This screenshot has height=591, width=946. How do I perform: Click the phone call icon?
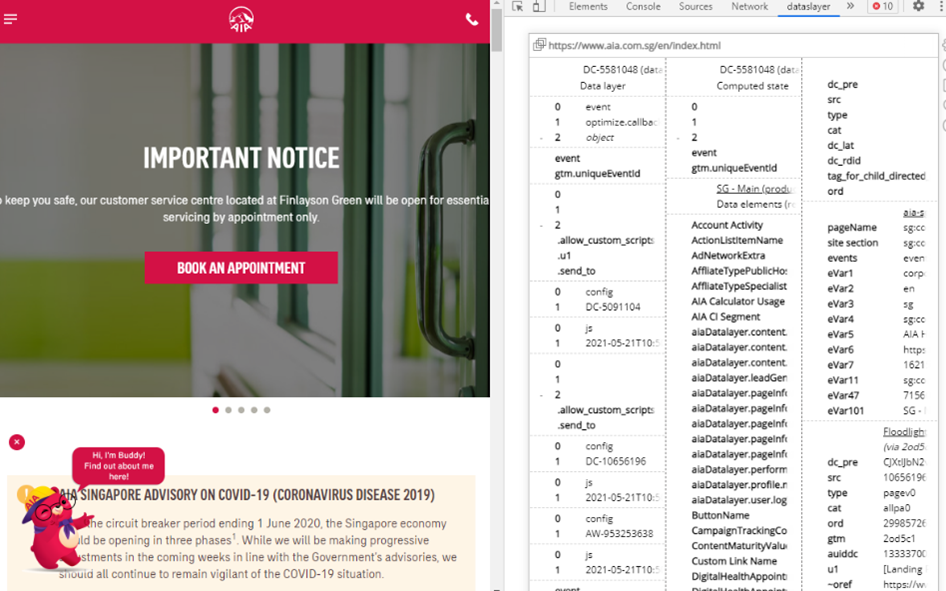click(471, 20)
